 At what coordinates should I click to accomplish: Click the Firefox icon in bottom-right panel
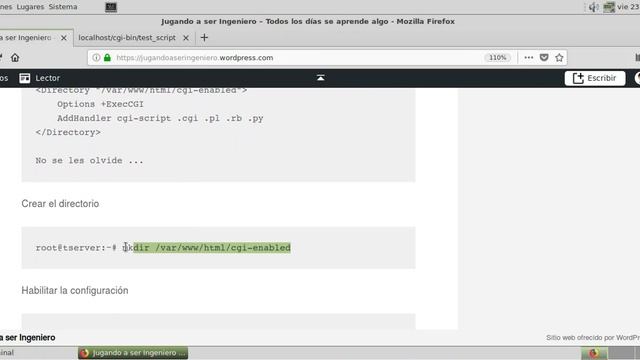click(x=594, y=353)
